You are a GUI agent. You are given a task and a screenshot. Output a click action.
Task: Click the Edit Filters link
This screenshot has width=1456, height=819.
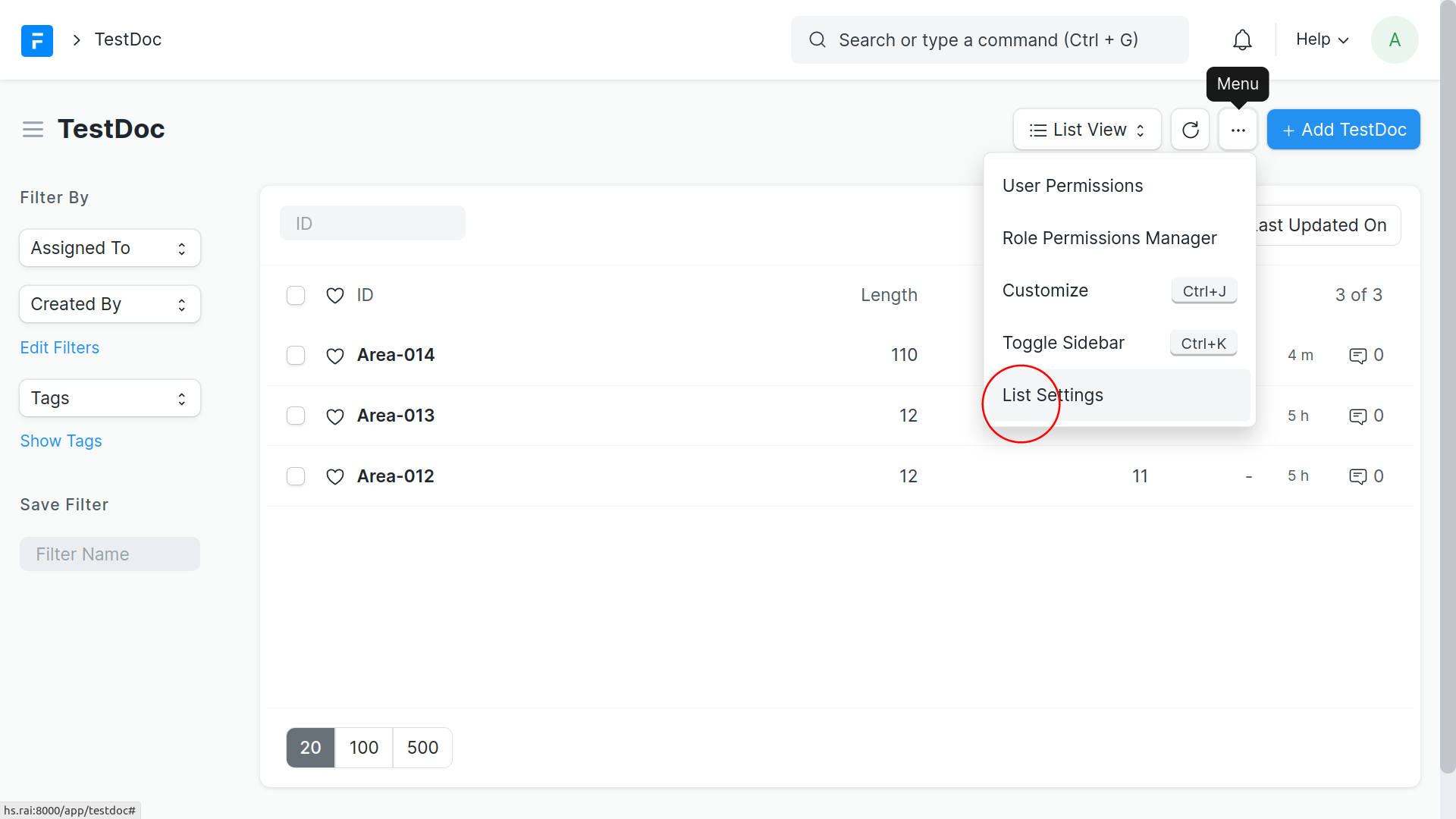59,347
